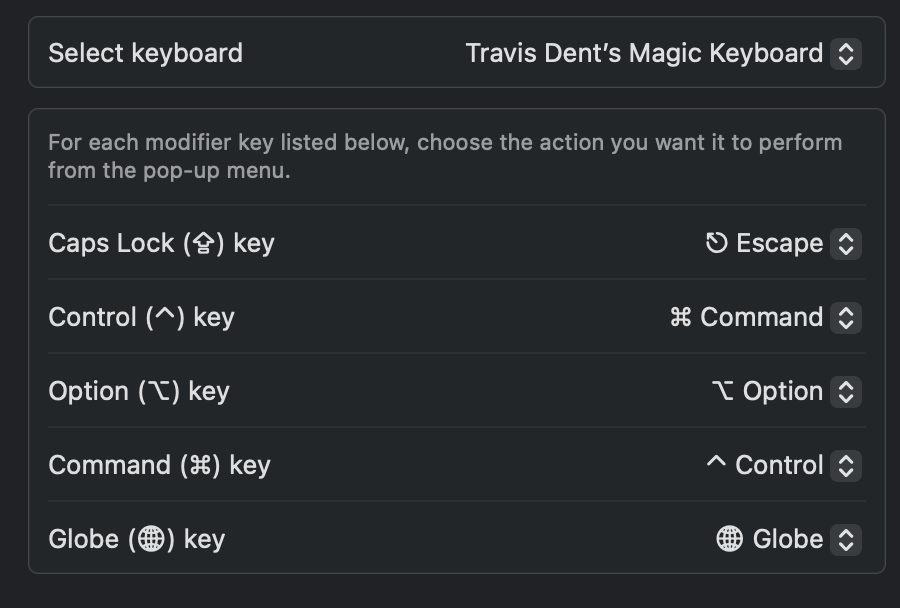The image size is (900, 608).
Task: Click the modifier key instruction text
Action: click(445, 156)
